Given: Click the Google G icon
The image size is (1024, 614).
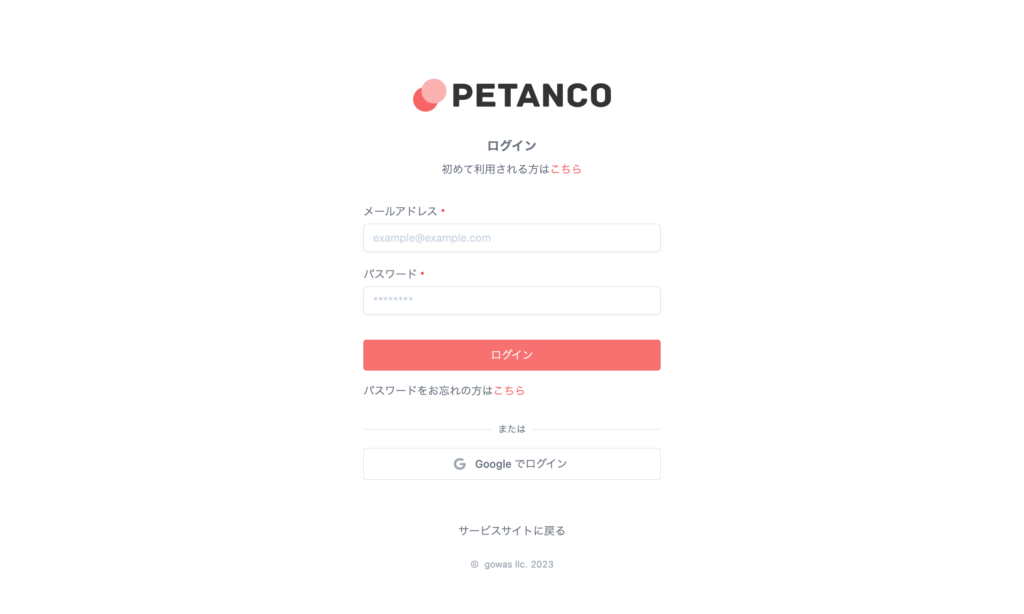Looking at the screenshot, I should [460, 464].
